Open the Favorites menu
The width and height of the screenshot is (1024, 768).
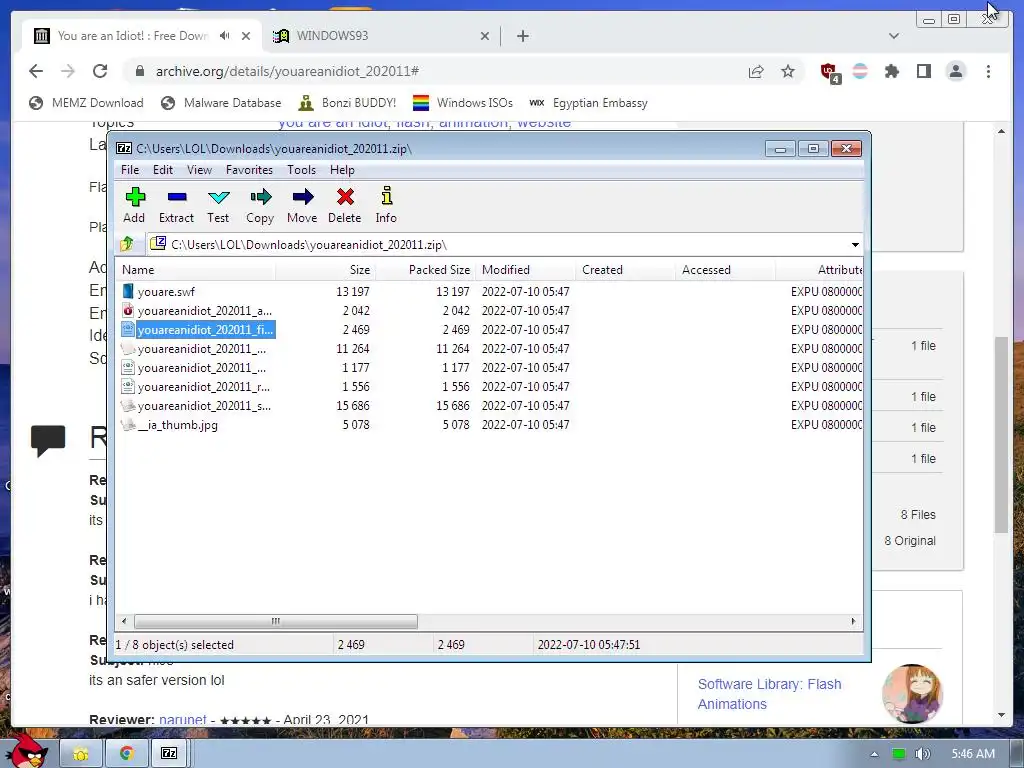[249, 170]
